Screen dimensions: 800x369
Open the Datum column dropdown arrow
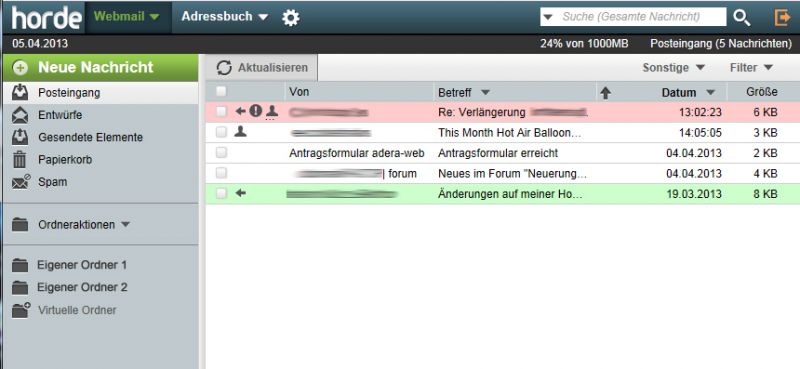[710, 93]
